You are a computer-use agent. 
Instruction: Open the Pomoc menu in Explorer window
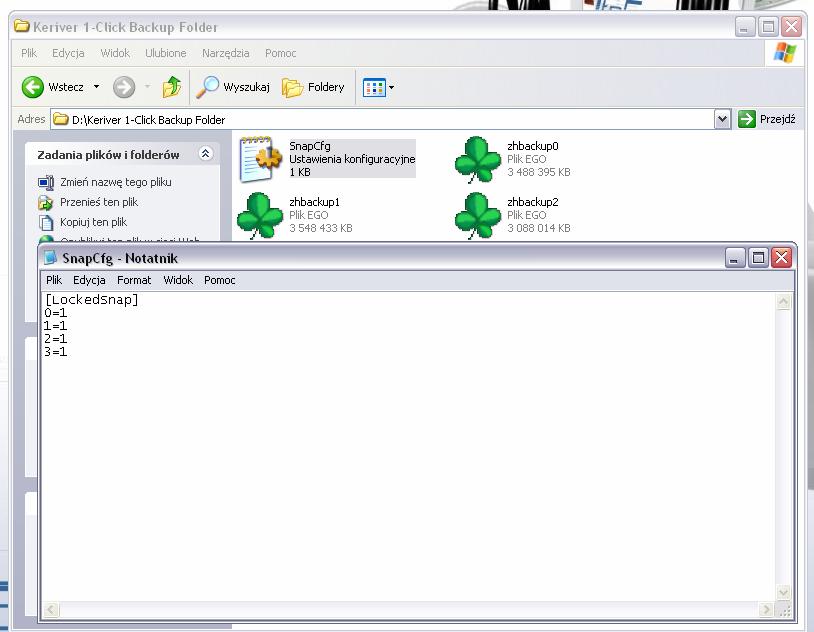pyautogui.click(x=281, y=53)
